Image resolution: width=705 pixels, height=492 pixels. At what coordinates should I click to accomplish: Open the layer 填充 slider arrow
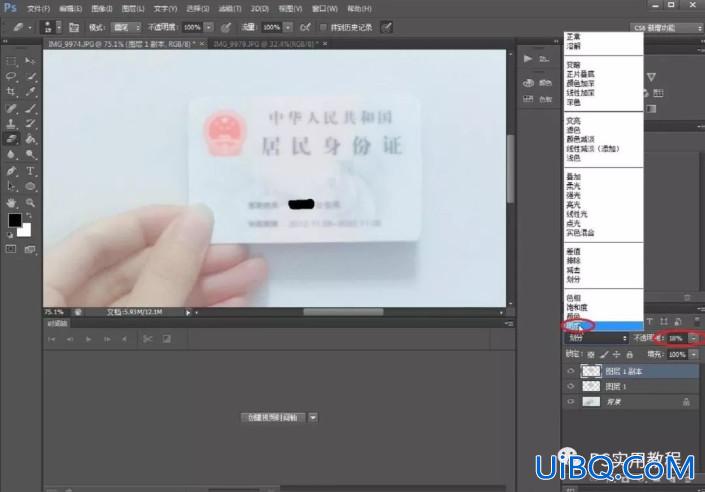694,354
